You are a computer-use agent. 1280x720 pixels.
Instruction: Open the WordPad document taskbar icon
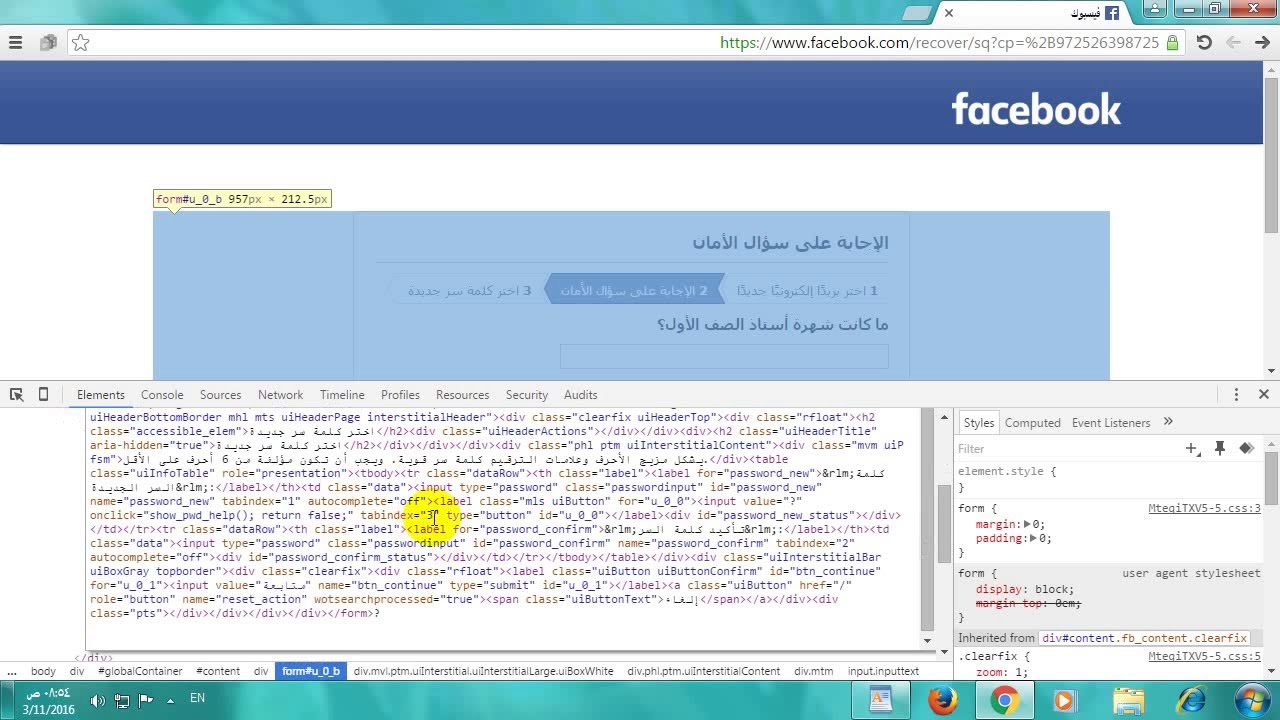[x=880, y=700]
